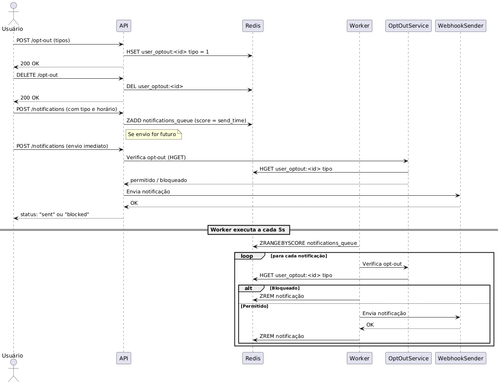Click the Usuário actor figure at the diagram bottom
Viewport: 500px width, 384px height.
[x=13, y=370]
